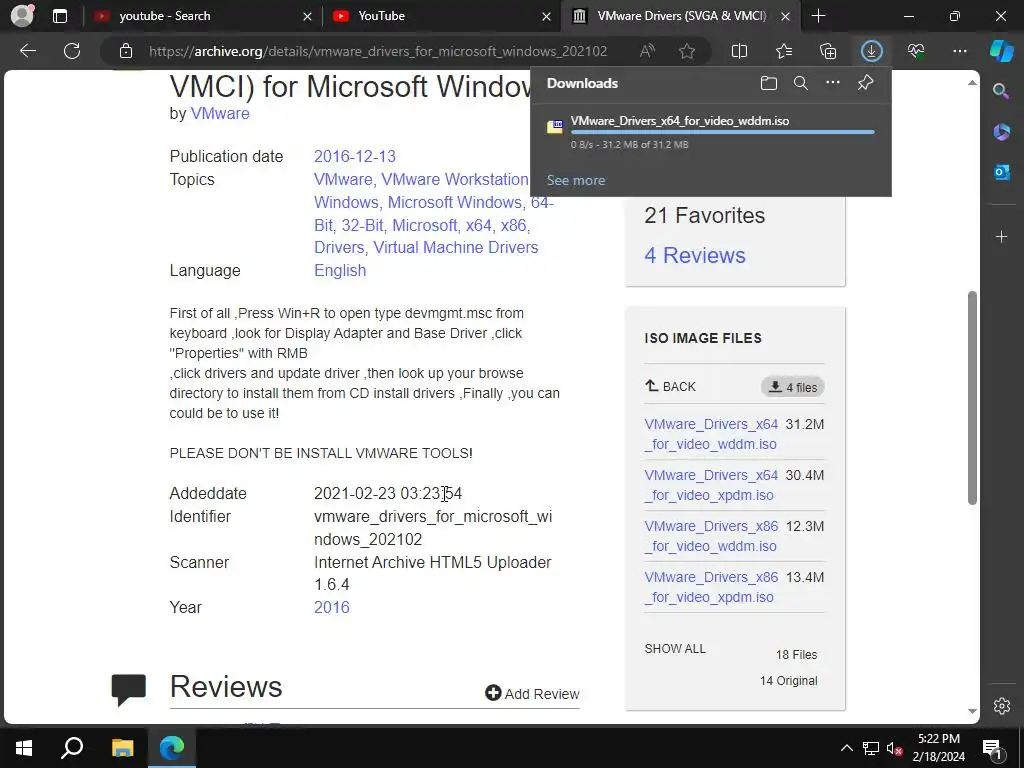This screenshot has height=768, width=1024.
Task: Open the Microsoft 365 sidebar icon
Action: point(1001,132)
